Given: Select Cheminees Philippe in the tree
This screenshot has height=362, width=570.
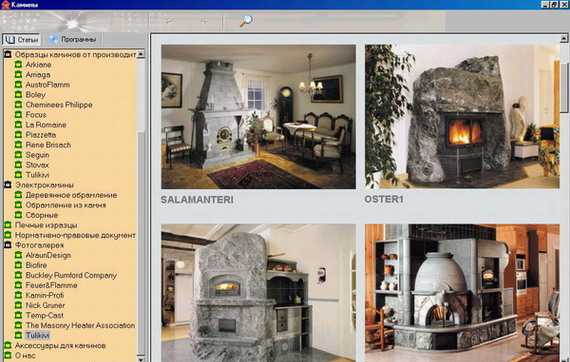Looking at the screenshot, I should [x=59, y=105].
